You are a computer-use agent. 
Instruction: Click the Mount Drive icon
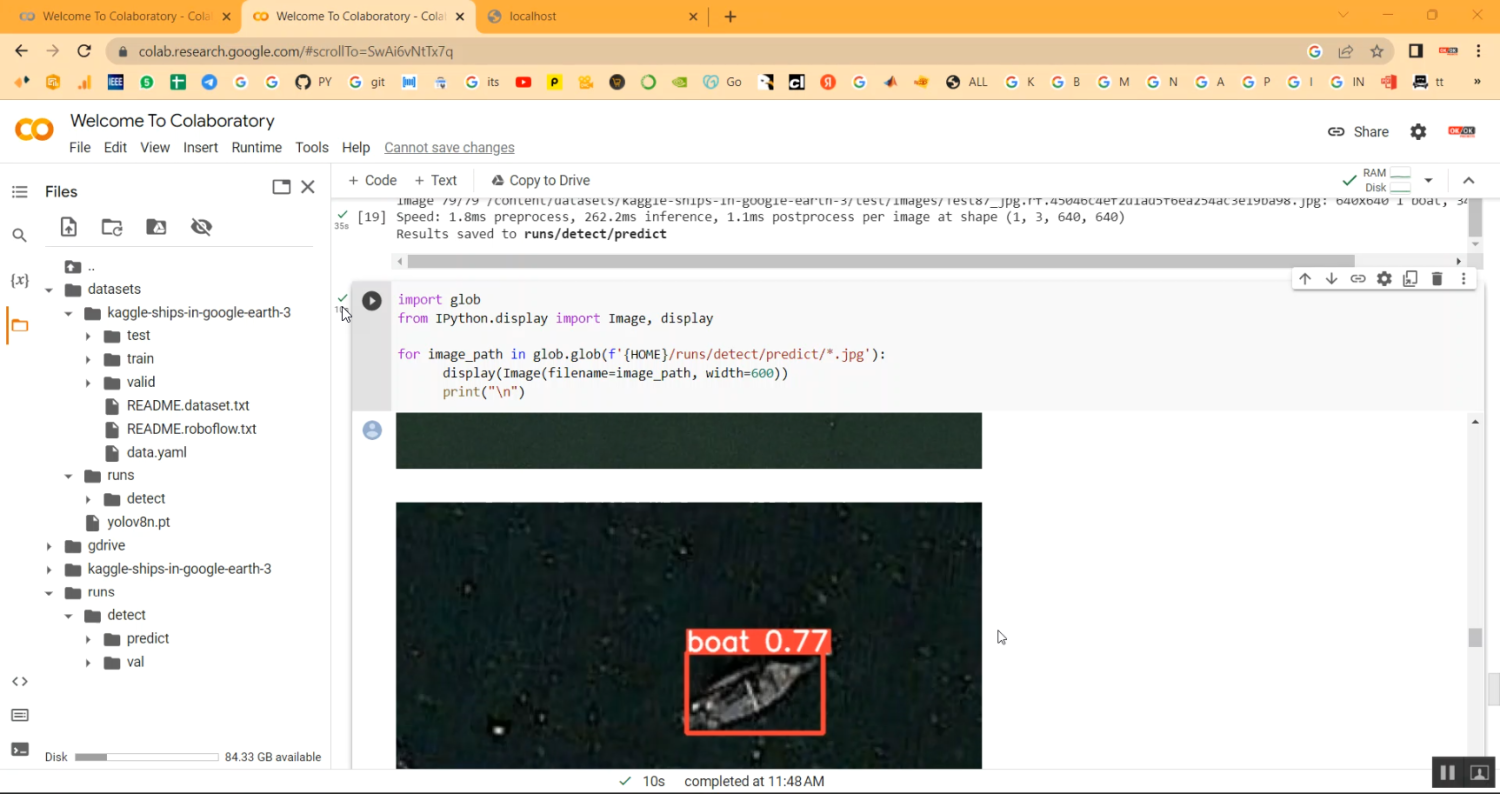pos(156,227)
